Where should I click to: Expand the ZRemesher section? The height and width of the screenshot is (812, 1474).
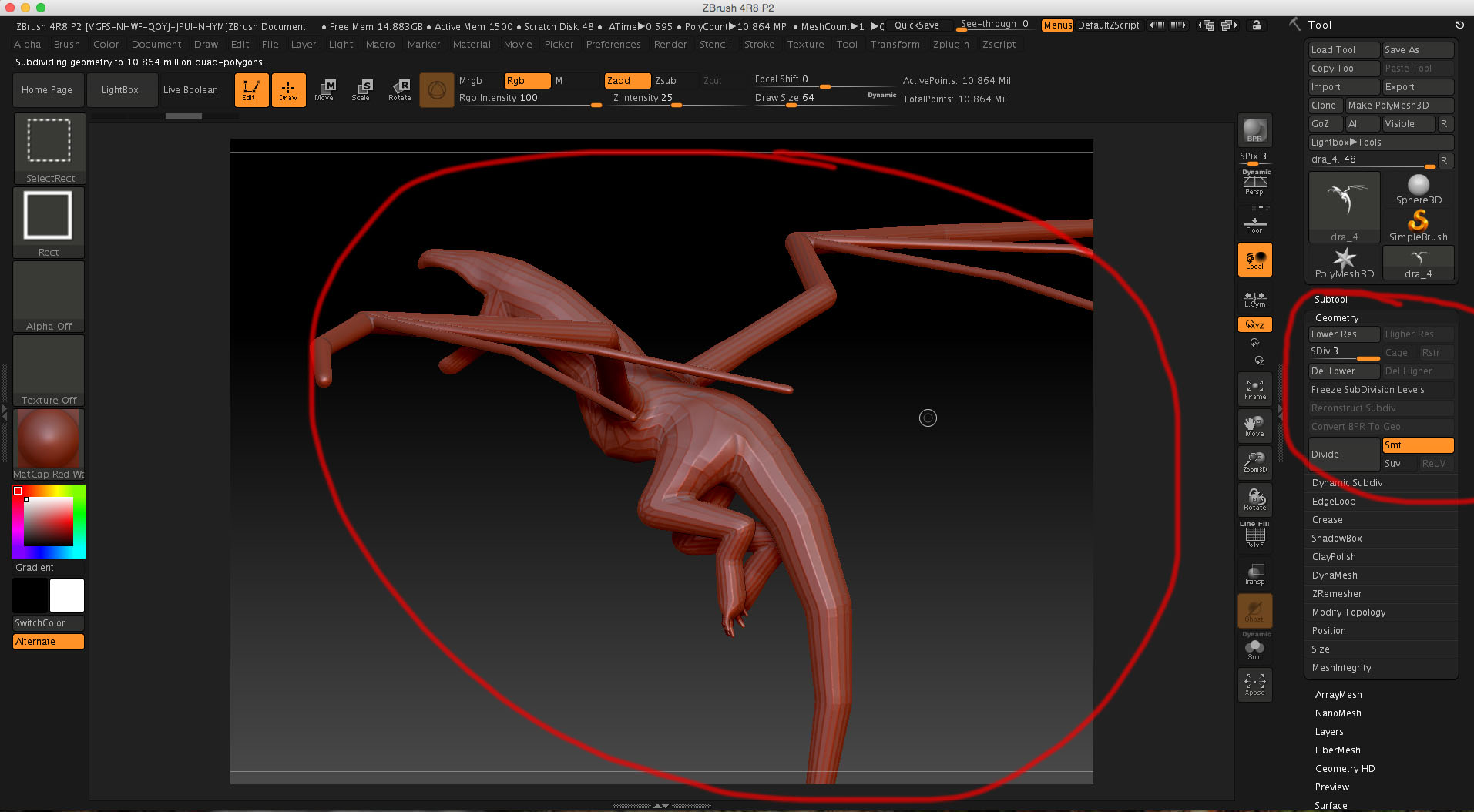tap(1337, 594)
